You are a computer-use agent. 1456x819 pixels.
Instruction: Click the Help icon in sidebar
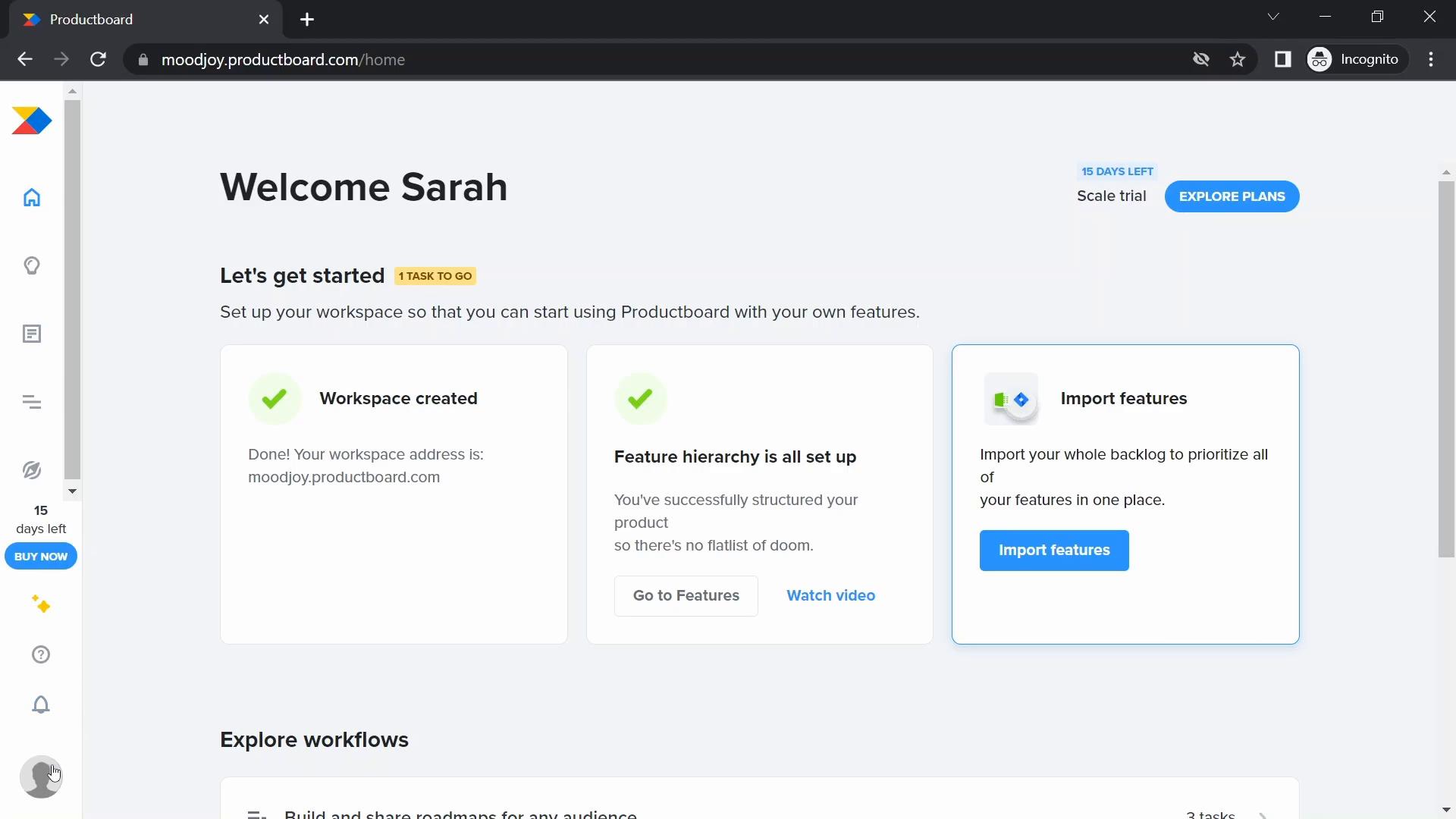coord(40,654)
